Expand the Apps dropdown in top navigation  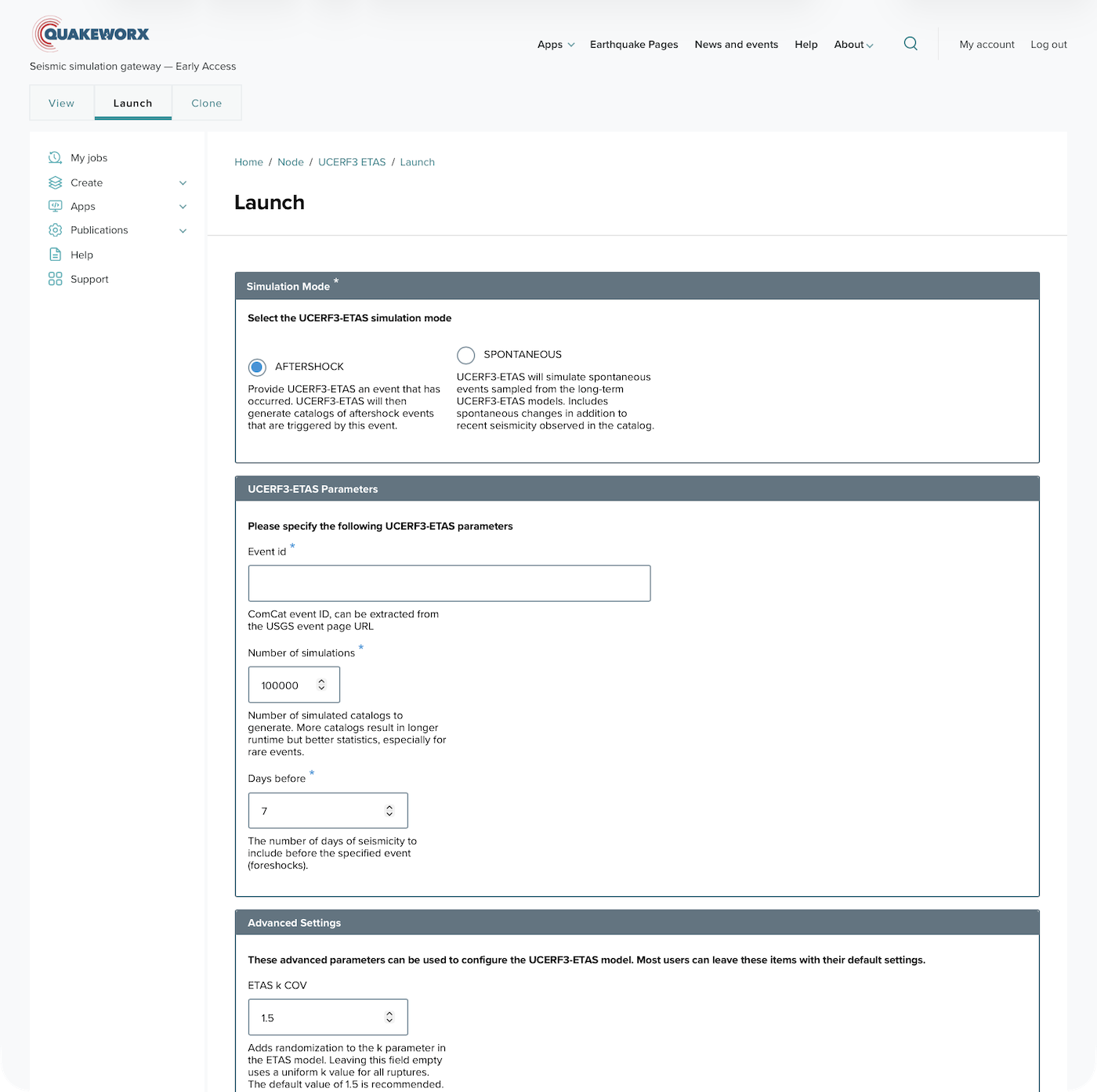click(x=555, y=45)
